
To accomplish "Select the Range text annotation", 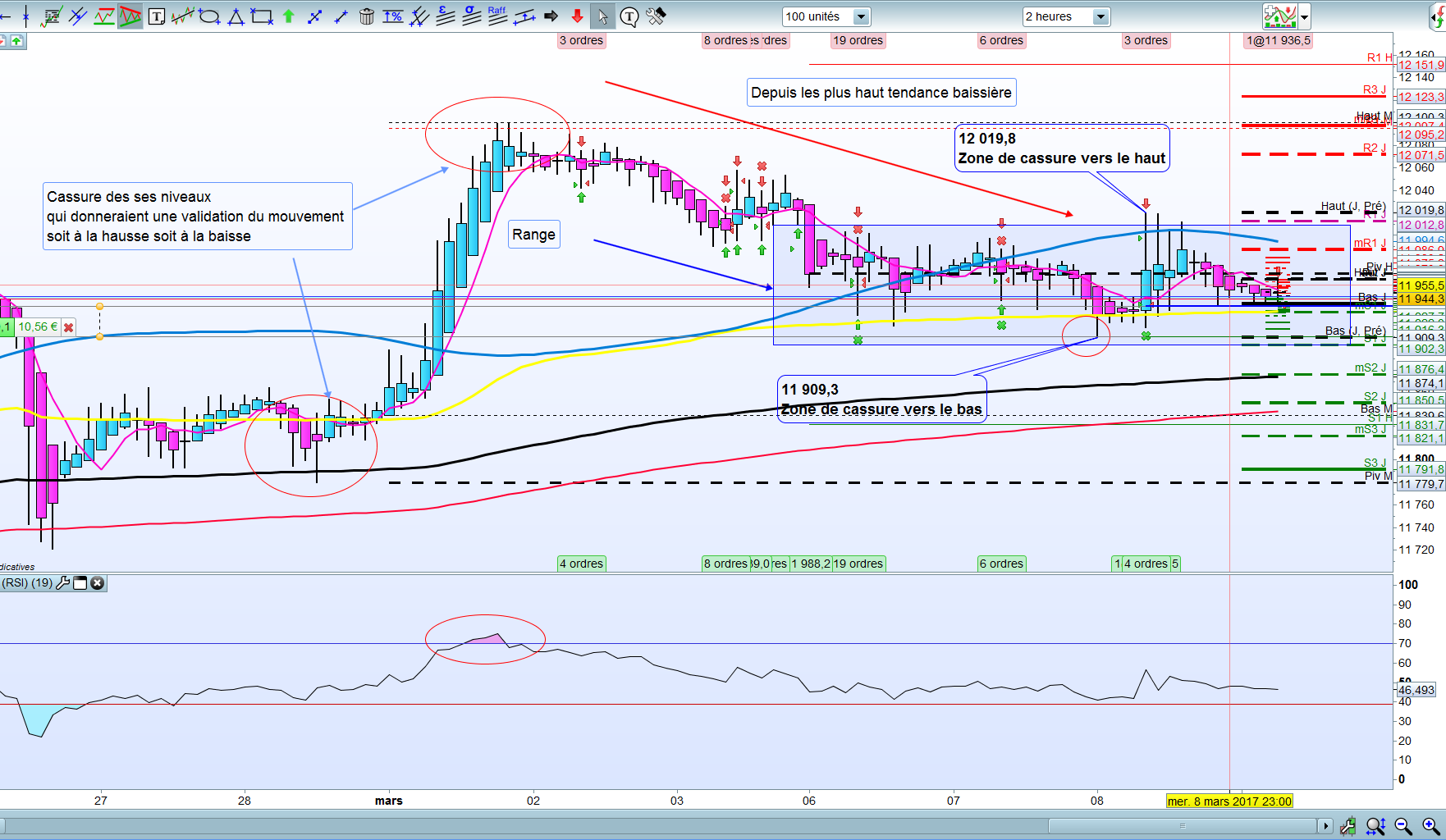I will click(534, 235).
